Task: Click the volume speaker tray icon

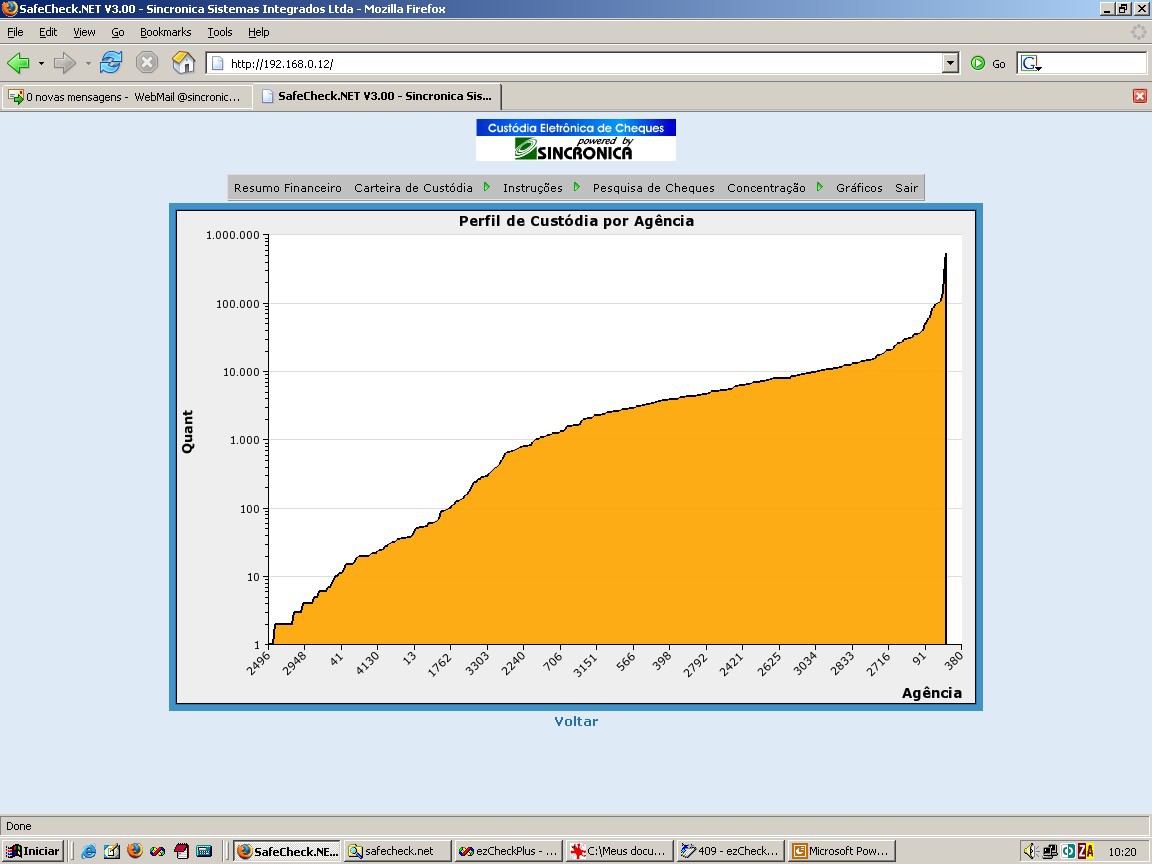Action: (x=1030, y=851)
